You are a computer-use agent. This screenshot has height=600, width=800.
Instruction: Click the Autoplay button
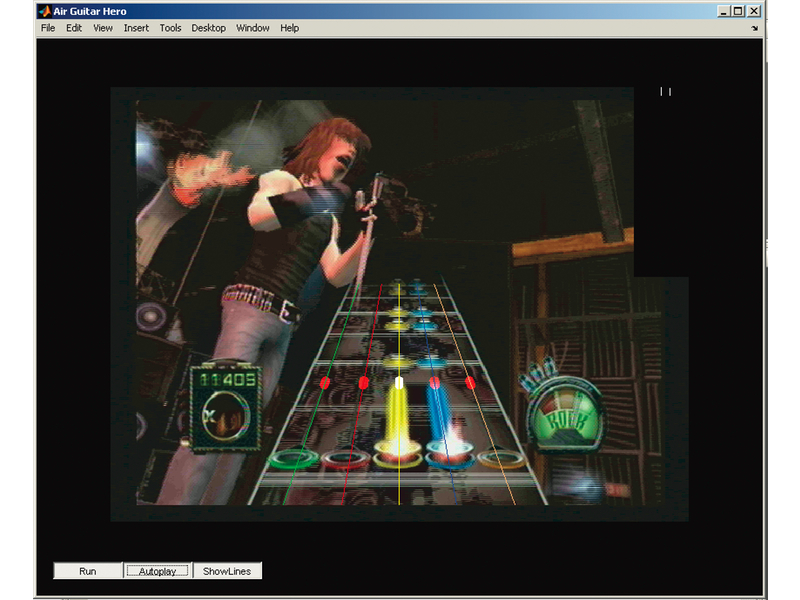(157, 571)
